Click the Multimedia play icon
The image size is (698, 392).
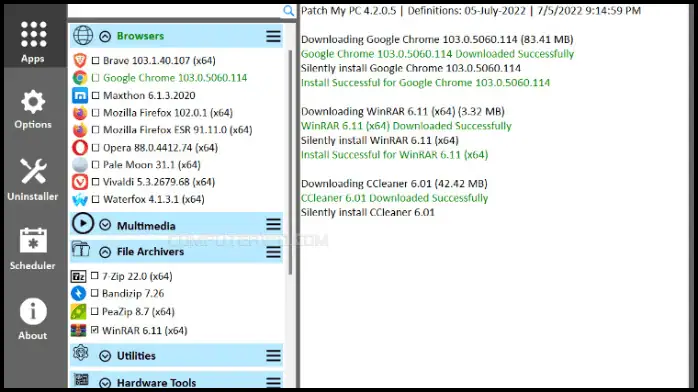click(83, 223)
